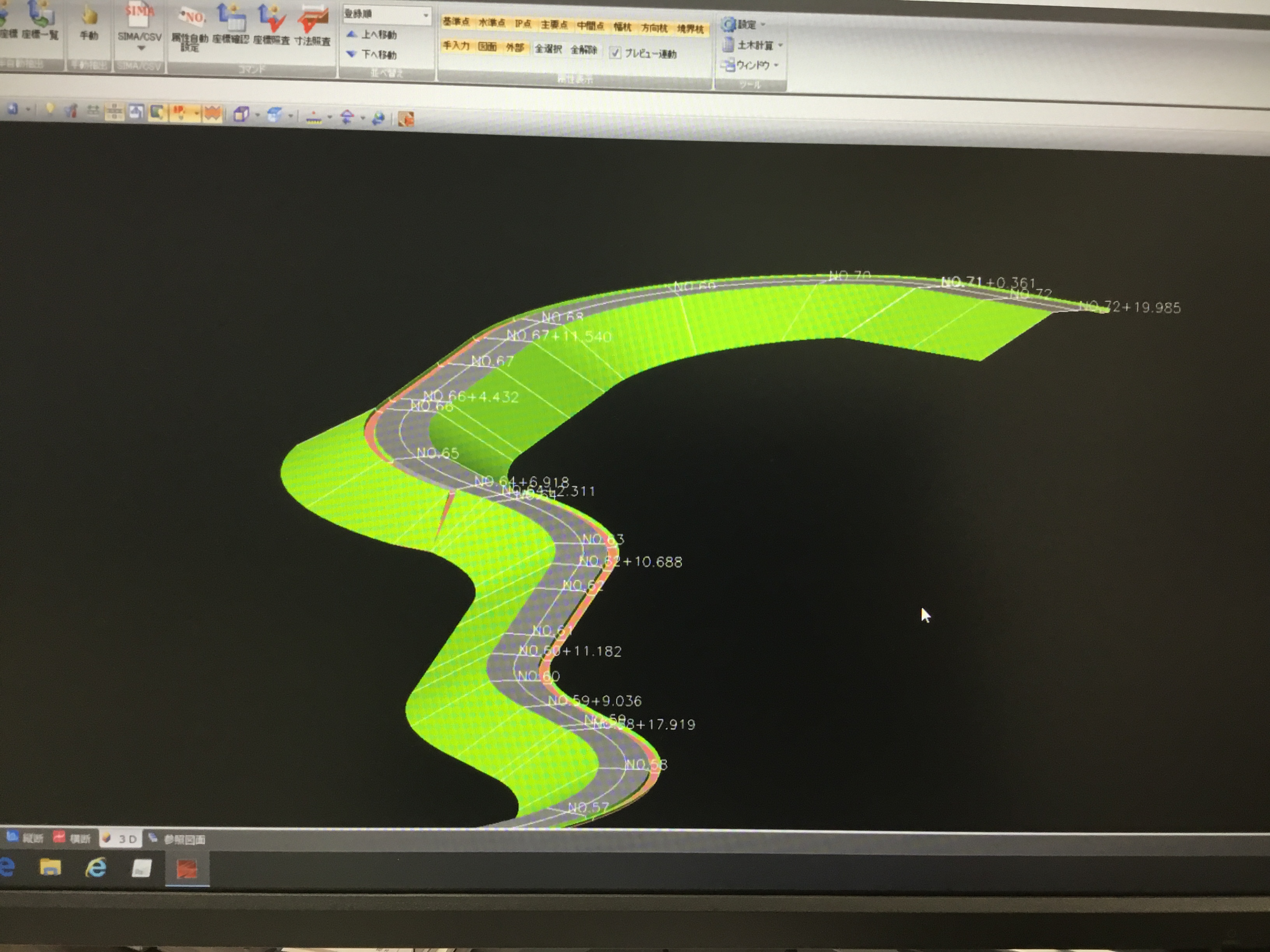Click station label NO.66+4.432
1270x952 pixels.
coord(470,397)
